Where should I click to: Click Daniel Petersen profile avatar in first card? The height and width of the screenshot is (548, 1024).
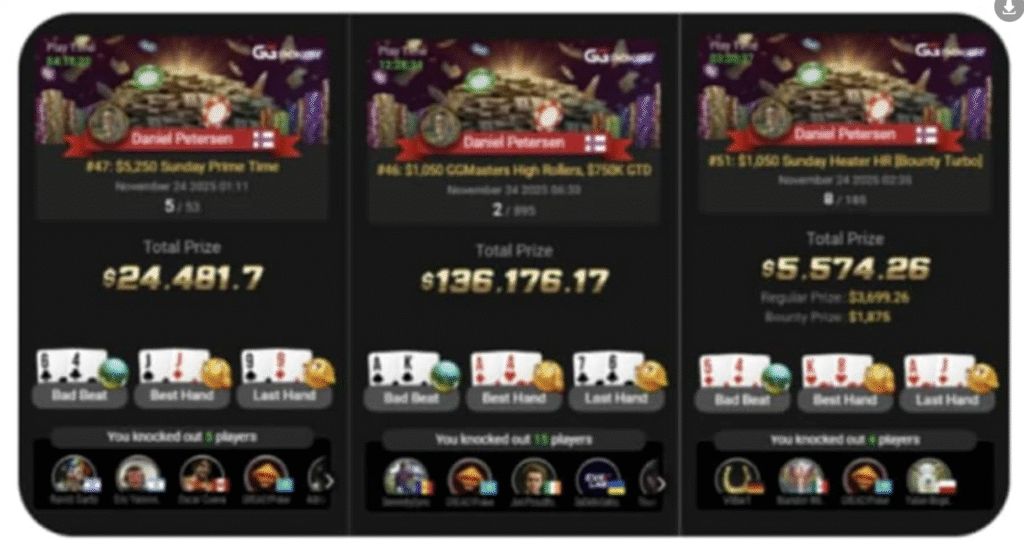[108, 123]
